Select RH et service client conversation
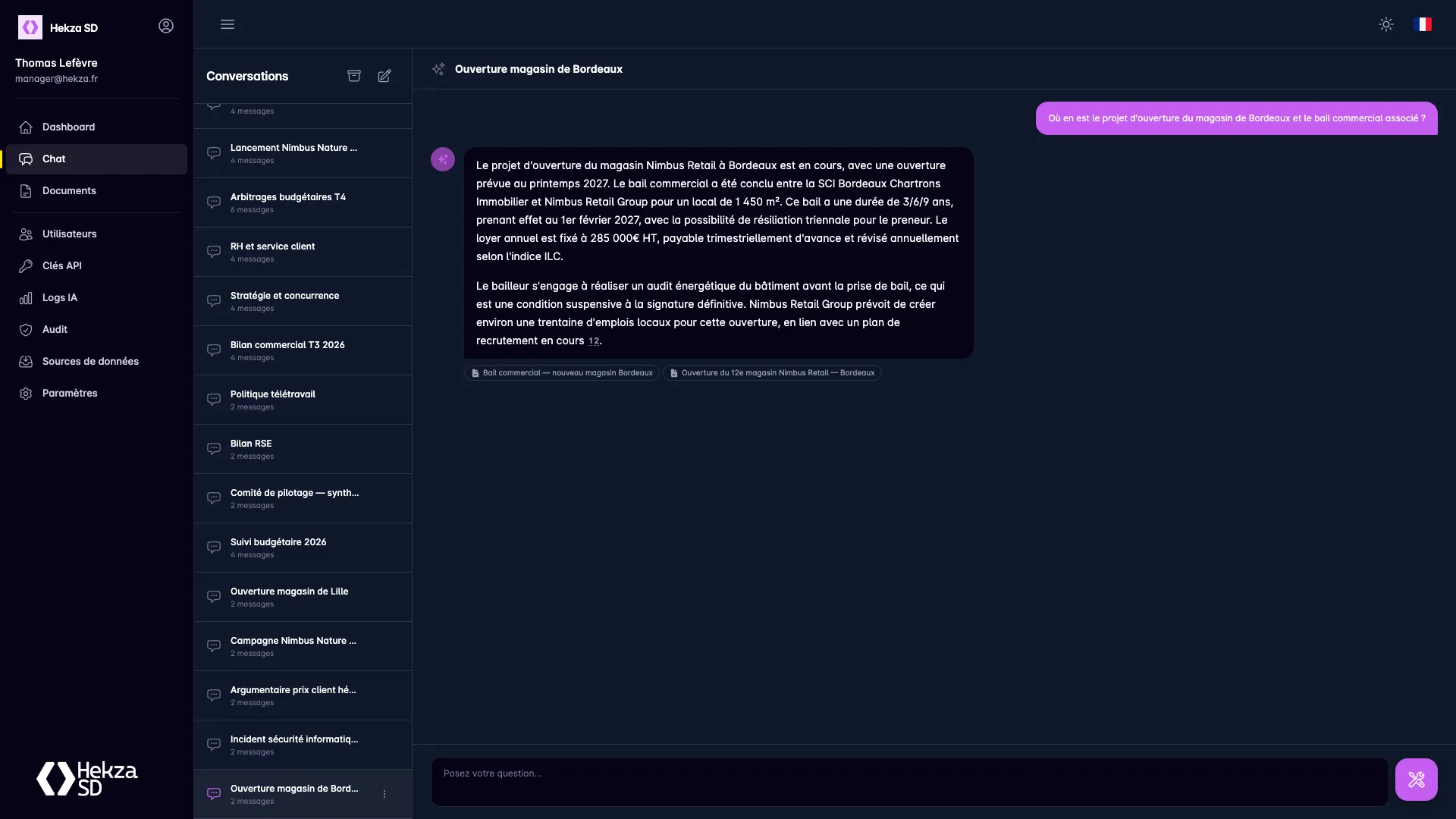1456x819 pixels. click(x=303, y=252)
